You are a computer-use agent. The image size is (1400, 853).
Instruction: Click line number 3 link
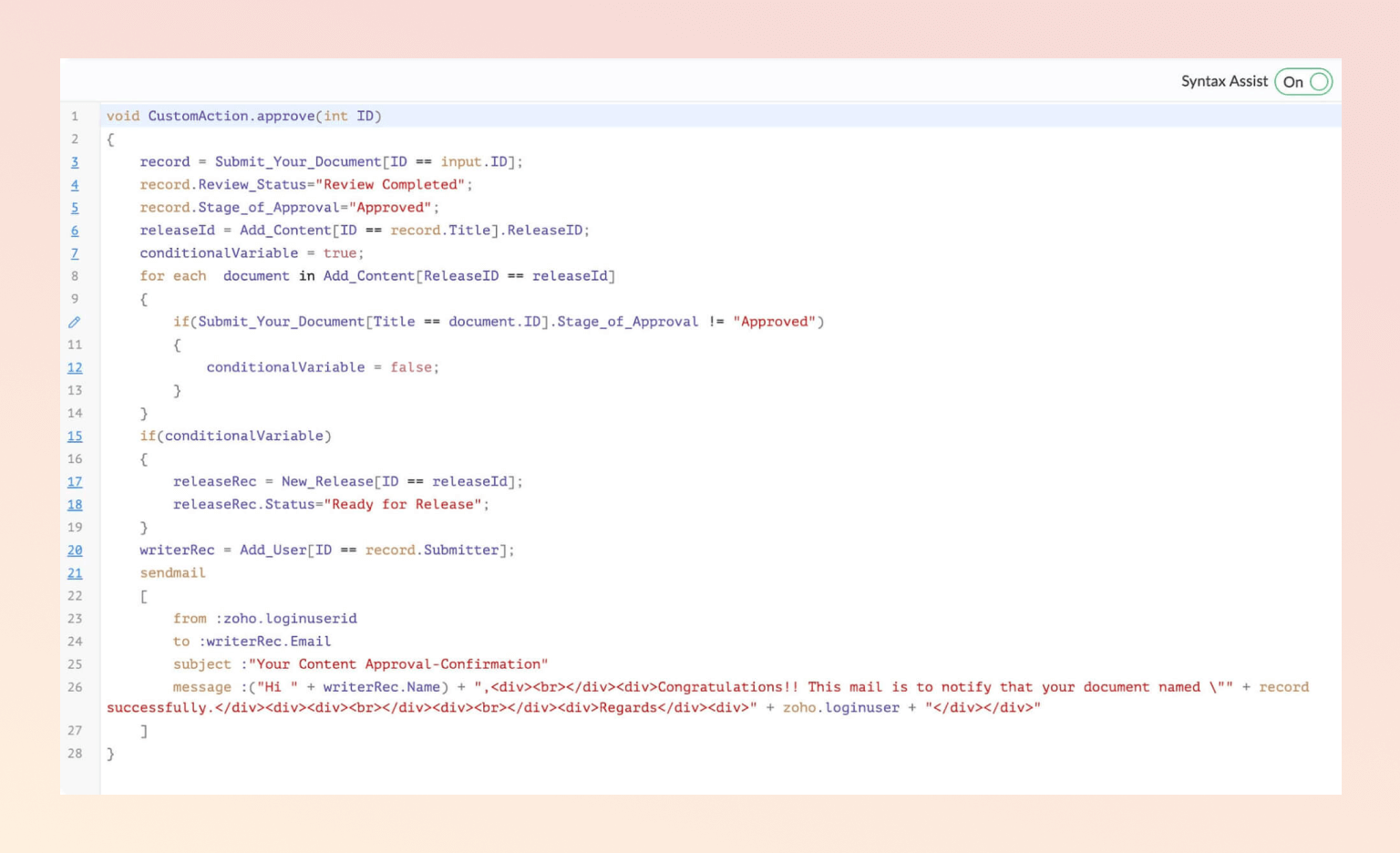75,162
